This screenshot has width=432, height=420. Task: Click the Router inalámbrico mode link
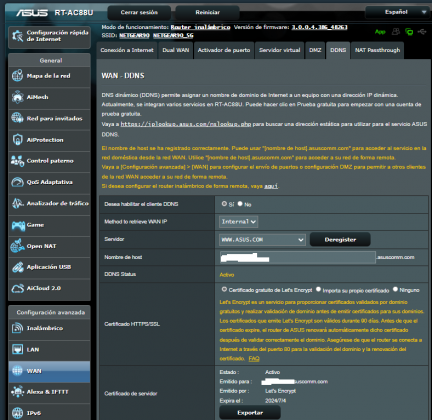[x=200, y=27]
